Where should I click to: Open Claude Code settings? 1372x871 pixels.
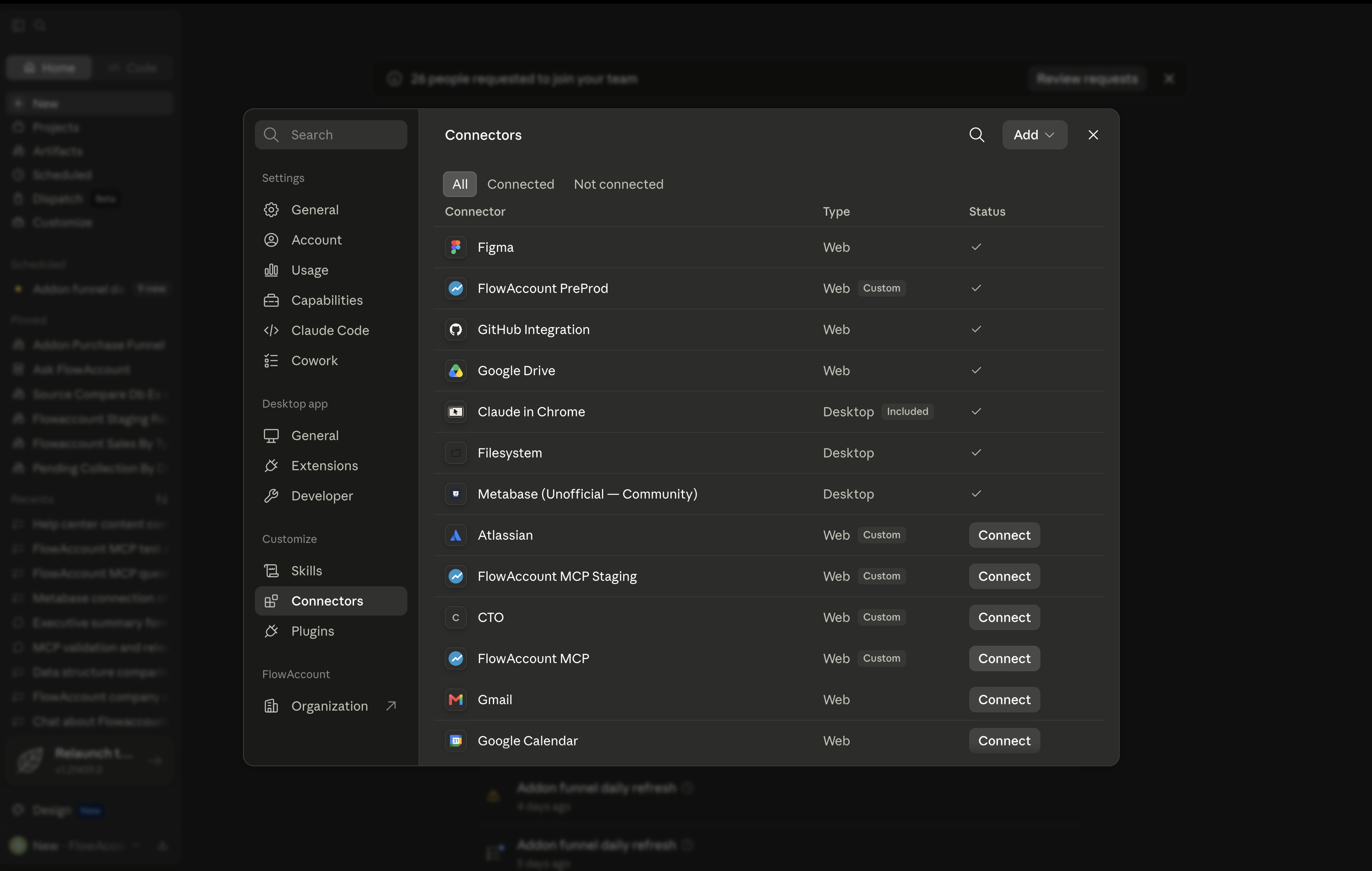tap(331, 330)
